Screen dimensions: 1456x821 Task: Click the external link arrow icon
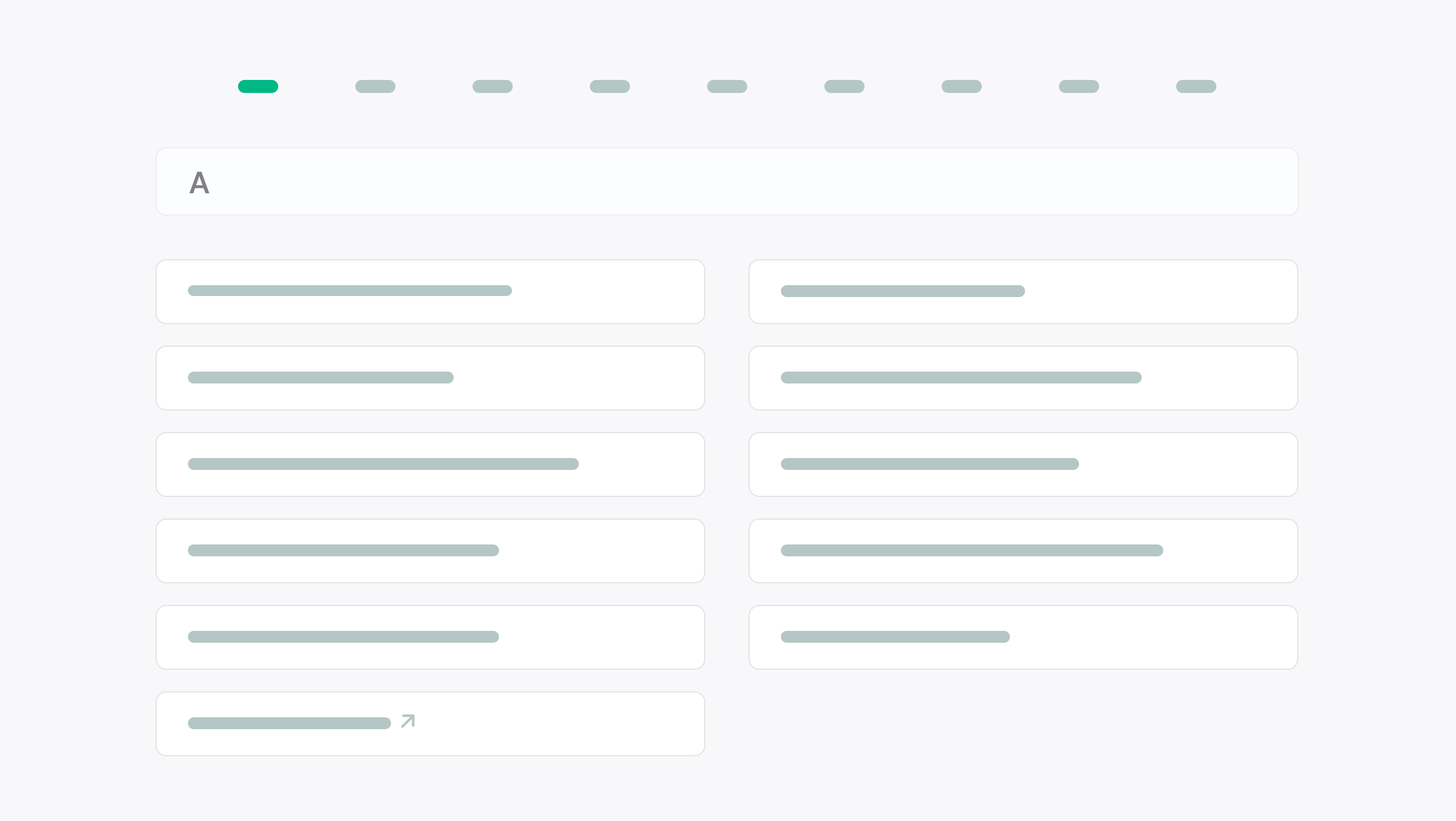tap(408, 721)
